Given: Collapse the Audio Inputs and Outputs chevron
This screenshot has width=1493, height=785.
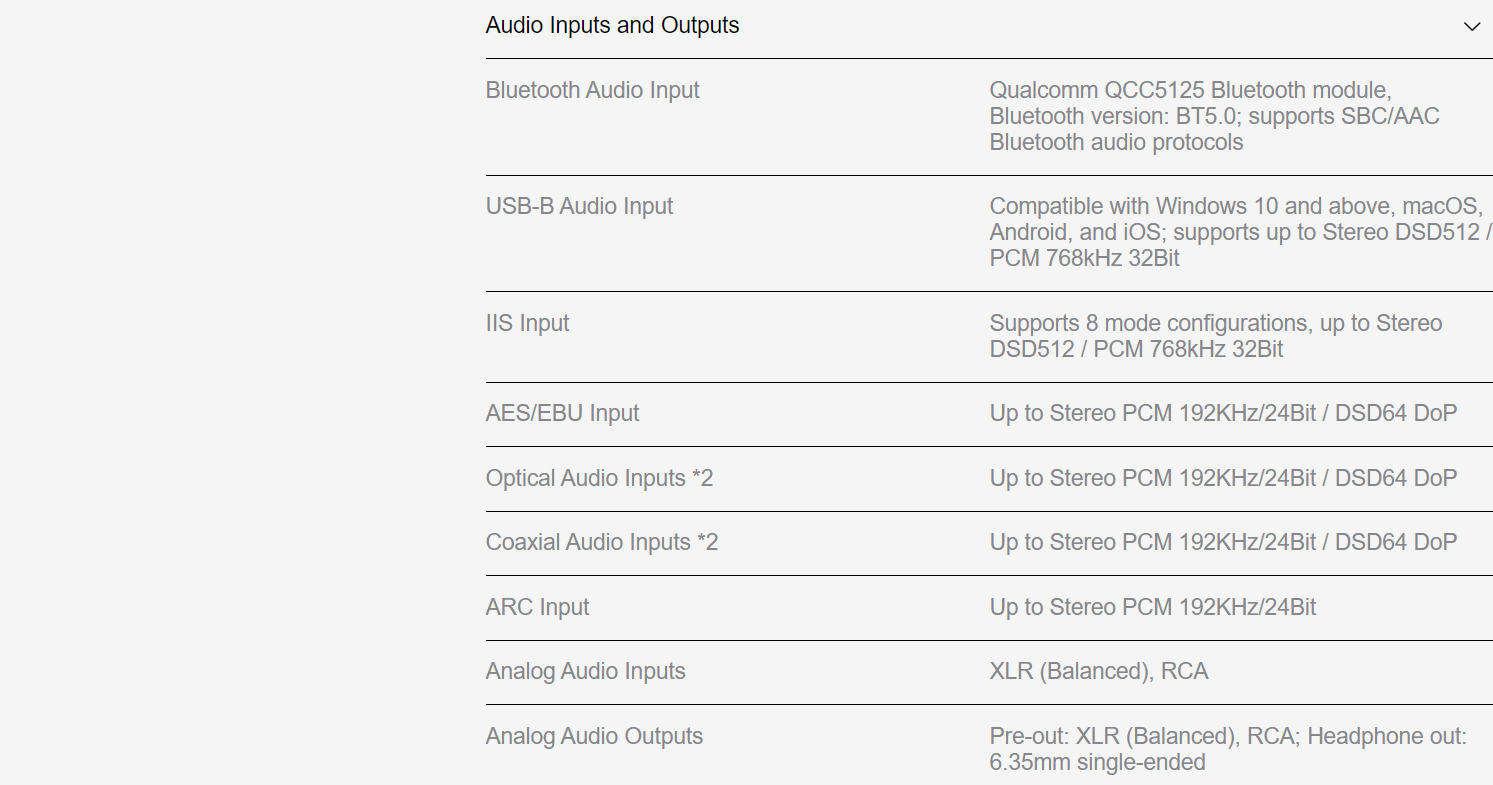Looking at the screenshot, I should (1471, 27).
